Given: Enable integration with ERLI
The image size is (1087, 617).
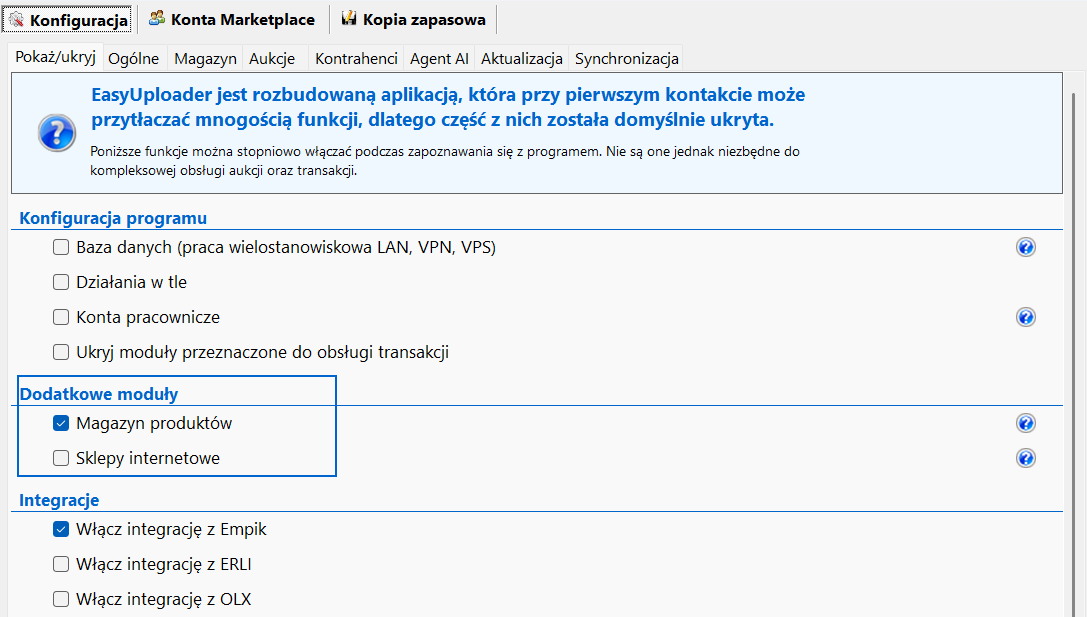Looking at the screenshot, I should tap(61, 564).
